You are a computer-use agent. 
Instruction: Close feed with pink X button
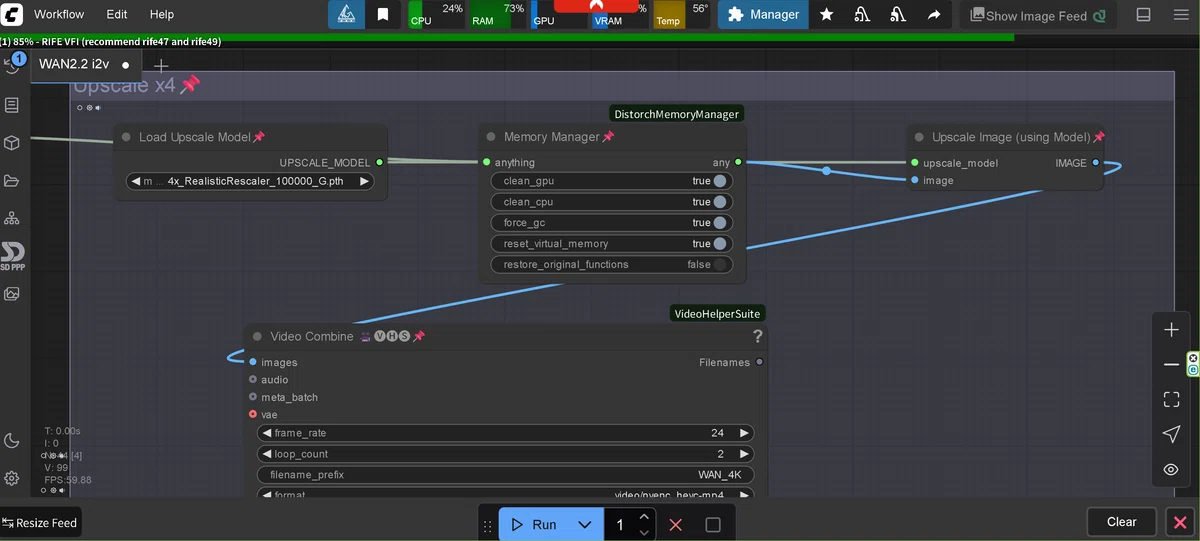click(1180, 522)
